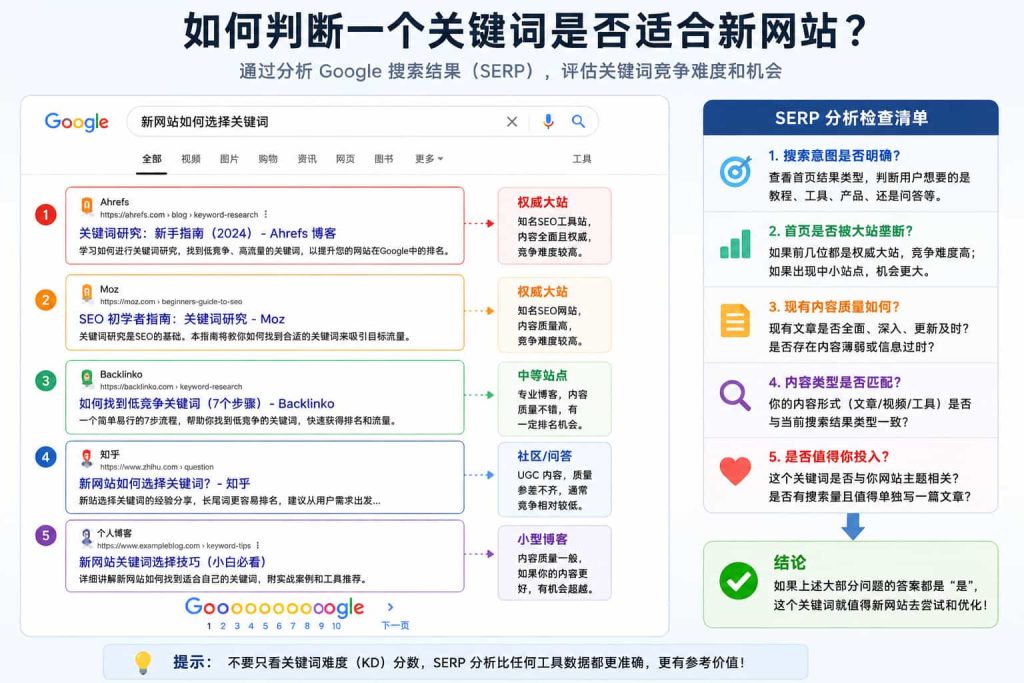Open the three-dot menu next to the exampleblog URL
Viewport: 1024px width, 683px height.
coord(258,545)
